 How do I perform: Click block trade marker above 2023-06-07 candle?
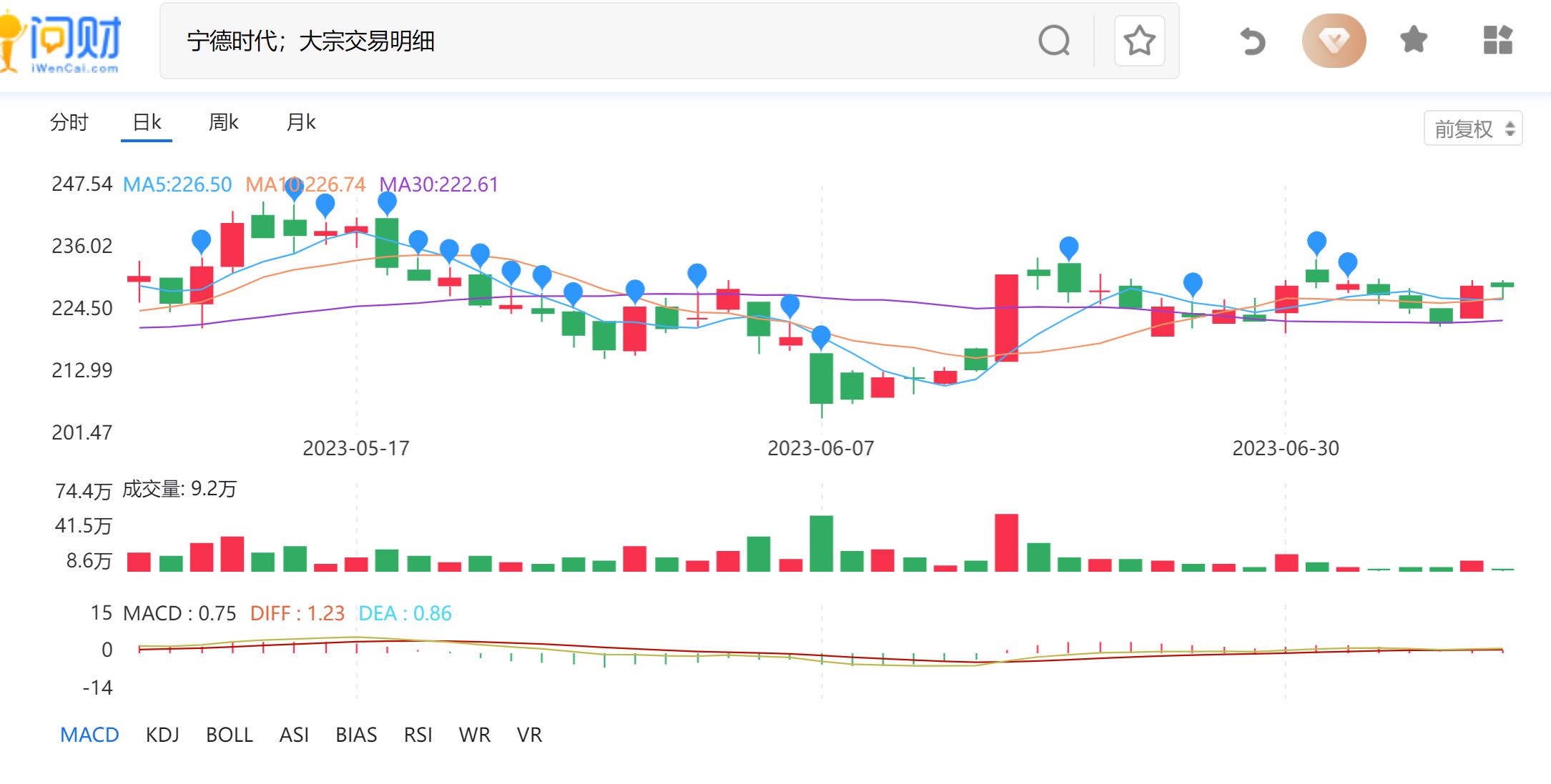(x=821, y=334)
